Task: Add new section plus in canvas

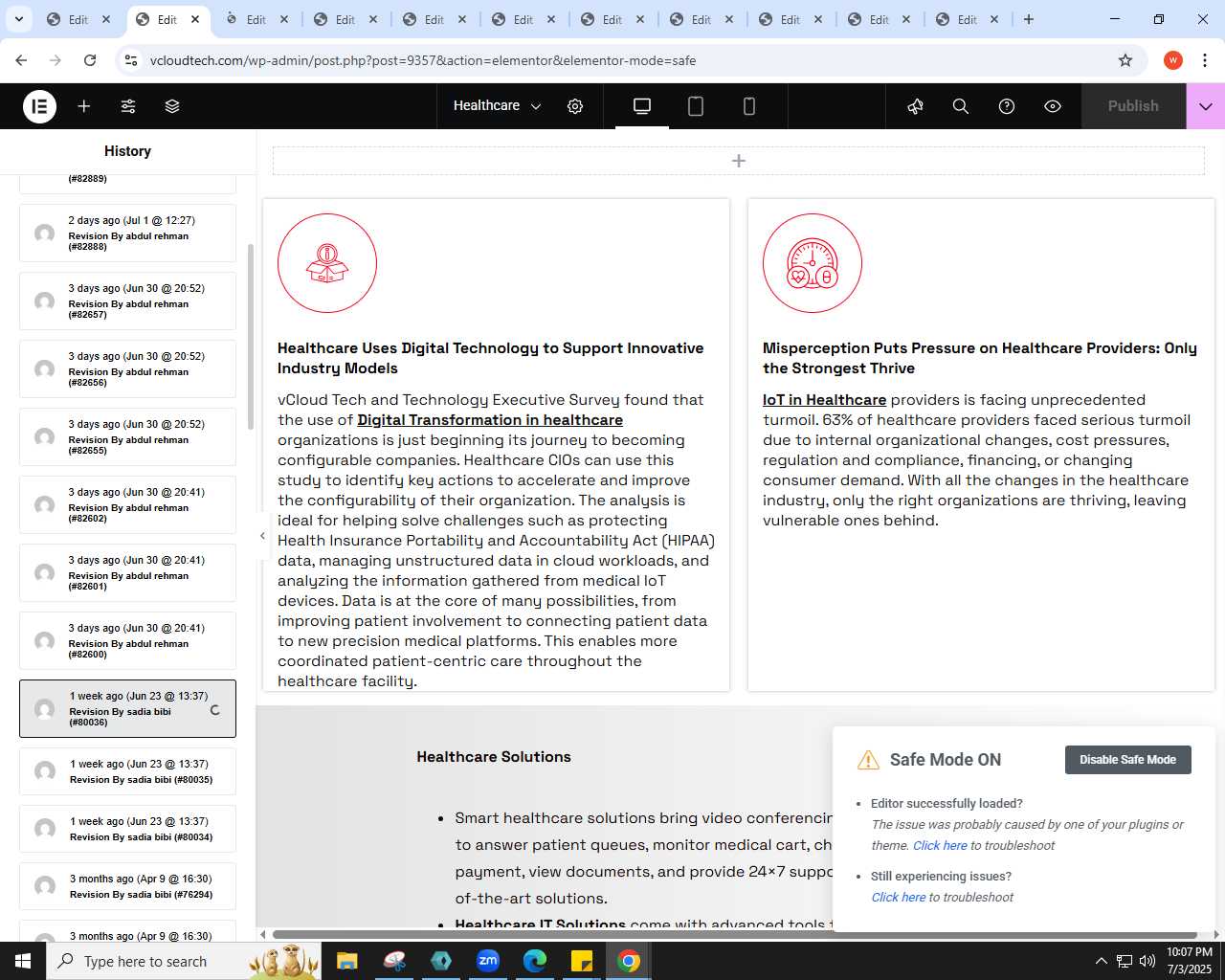Action: 739,161
